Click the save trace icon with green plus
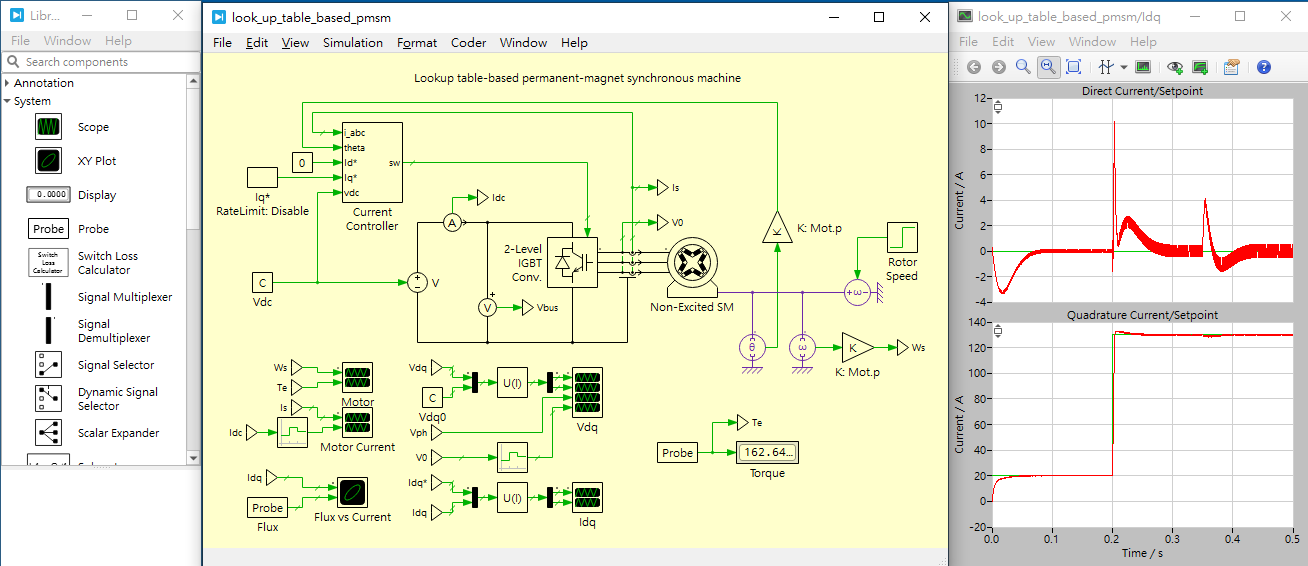 coord(1199,67)
